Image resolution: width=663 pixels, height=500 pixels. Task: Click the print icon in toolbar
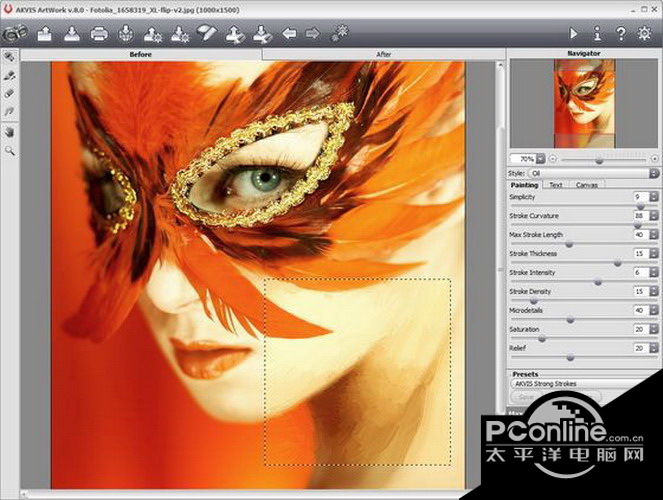pyautogui.click(x=99, y=34)
